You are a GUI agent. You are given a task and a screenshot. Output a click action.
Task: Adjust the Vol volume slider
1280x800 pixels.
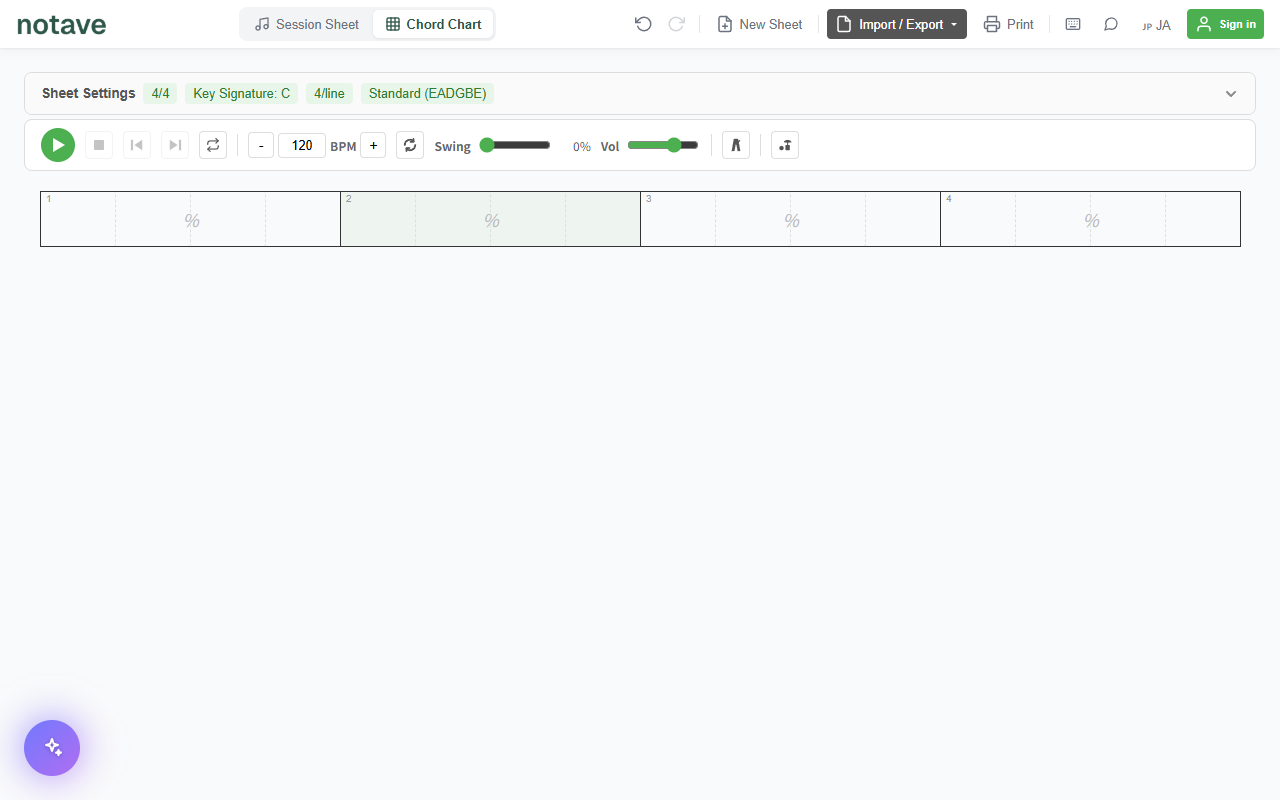[x=663, y=145]
